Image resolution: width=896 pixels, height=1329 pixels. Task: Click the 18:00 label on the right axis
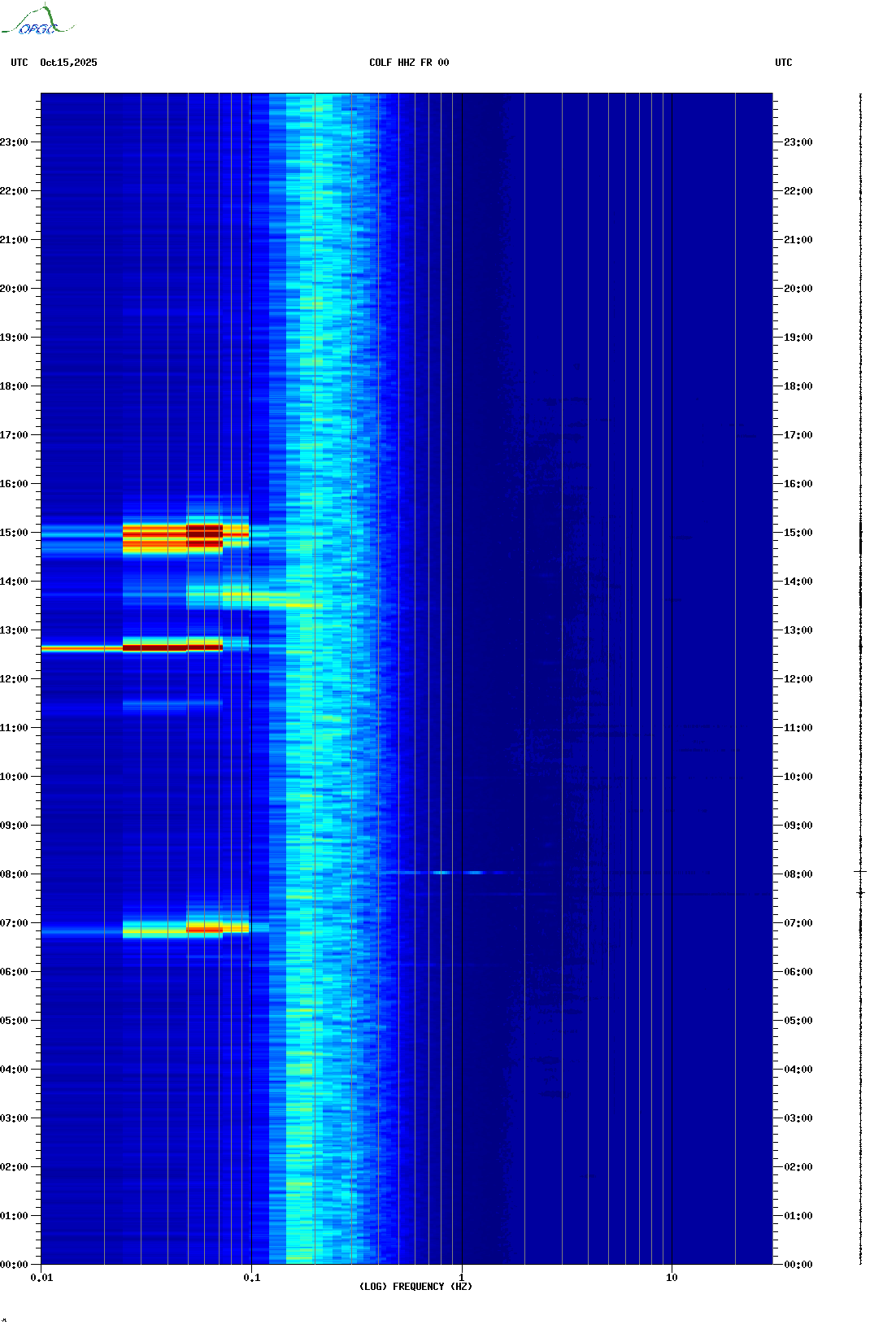tap(798, 386)
